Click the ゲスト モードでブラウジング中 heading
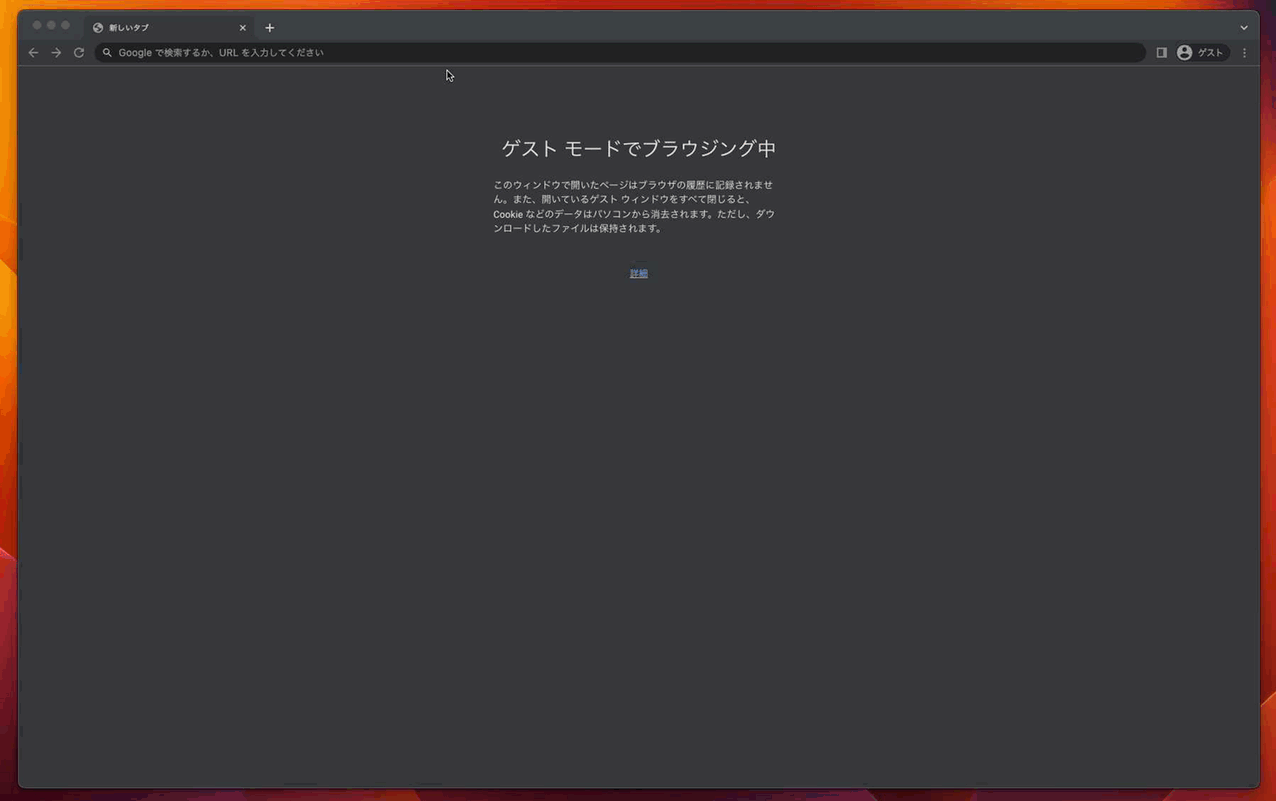Image resolution: width=1276 pixels, height=801 pixels. coord(638,149)
